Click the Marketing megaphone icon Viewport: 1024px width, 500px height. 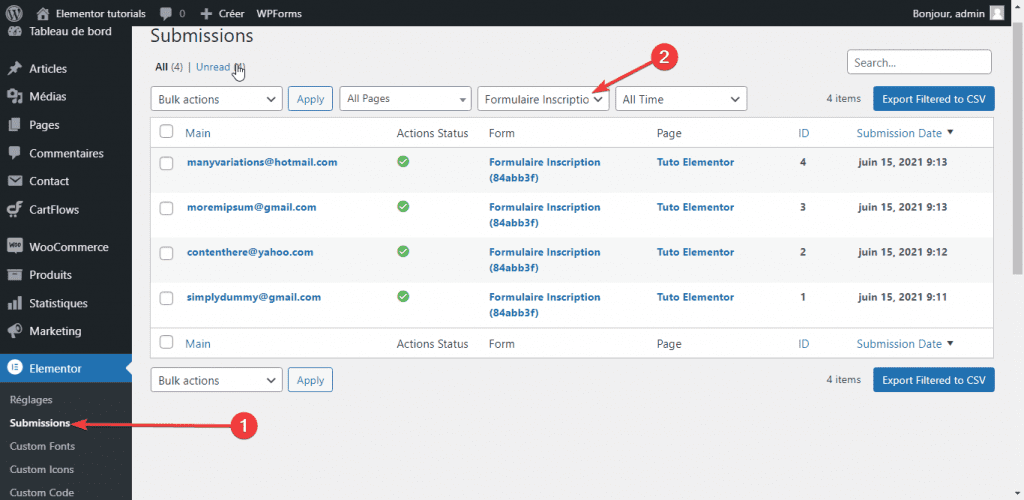tap(15, 331)
